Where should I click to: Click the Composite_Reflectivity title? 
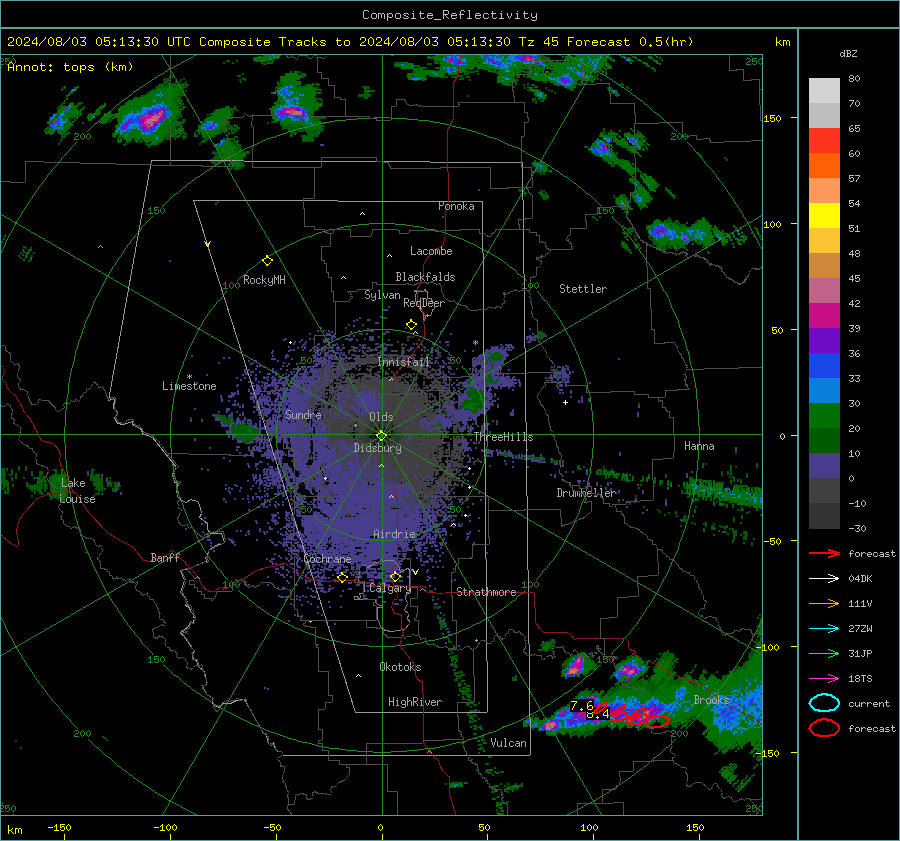tap(450, 15)
